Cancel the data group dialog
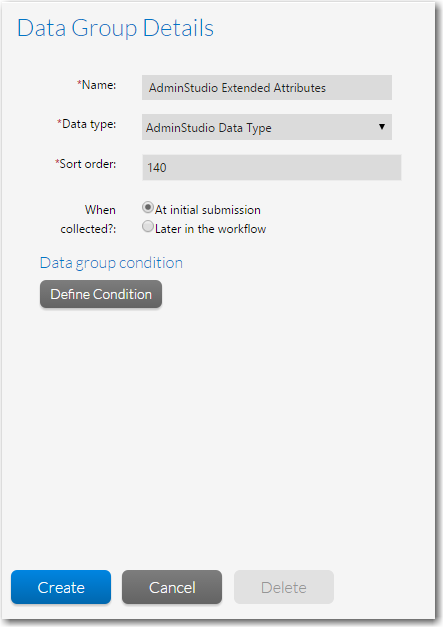The image size is (443, 627). coord(172,587)
